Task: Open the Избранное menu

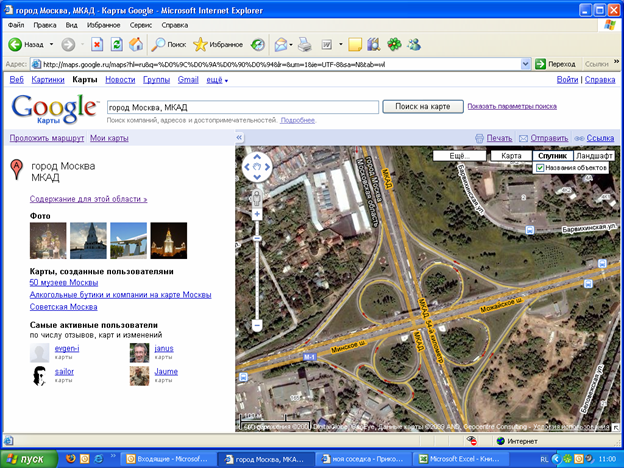Action: [104, 25]
